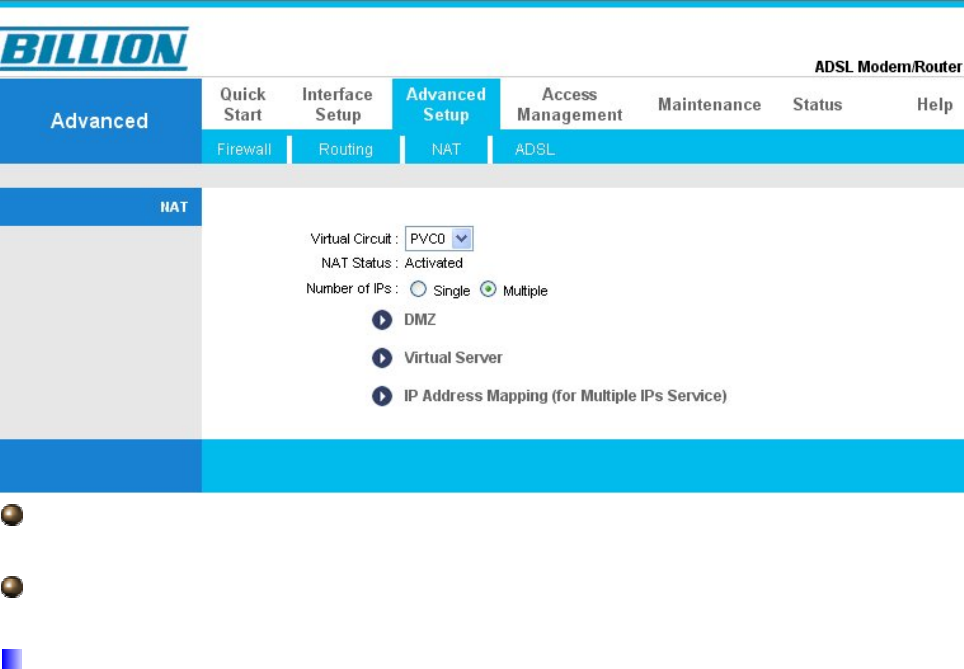
Task: Select the Advanced Setup tab
Action: click(446, 105)
